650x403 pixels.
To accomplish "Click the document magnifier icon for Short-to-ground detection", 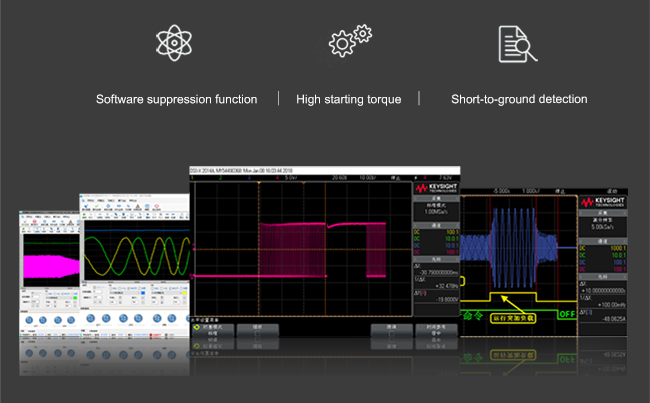I will pyautogui.click(x=514, y=44).
